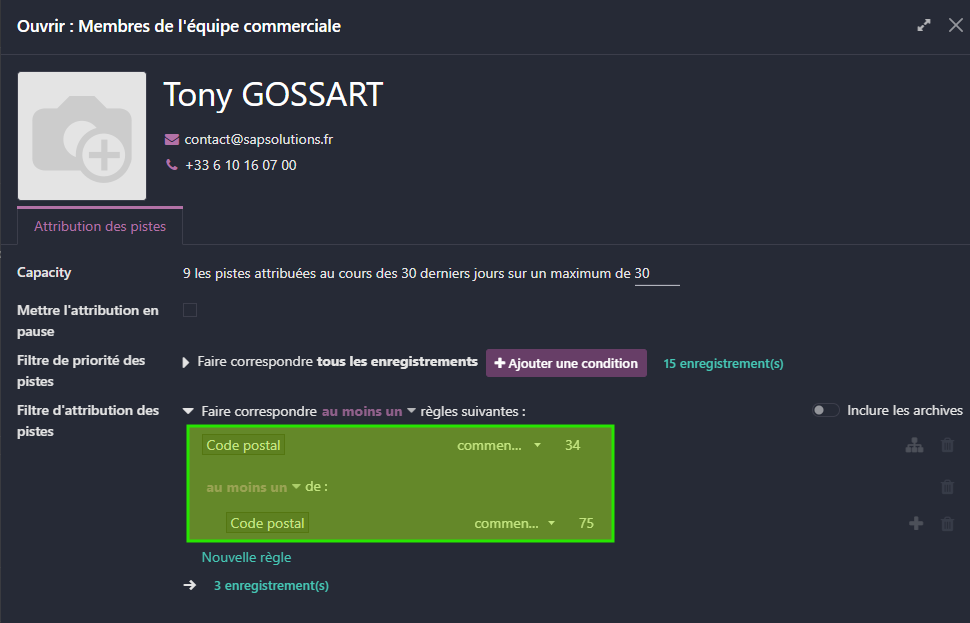Toggle Inclure les archives switch
Viewport: 970px width, 623px height.
tap(825, 410)
